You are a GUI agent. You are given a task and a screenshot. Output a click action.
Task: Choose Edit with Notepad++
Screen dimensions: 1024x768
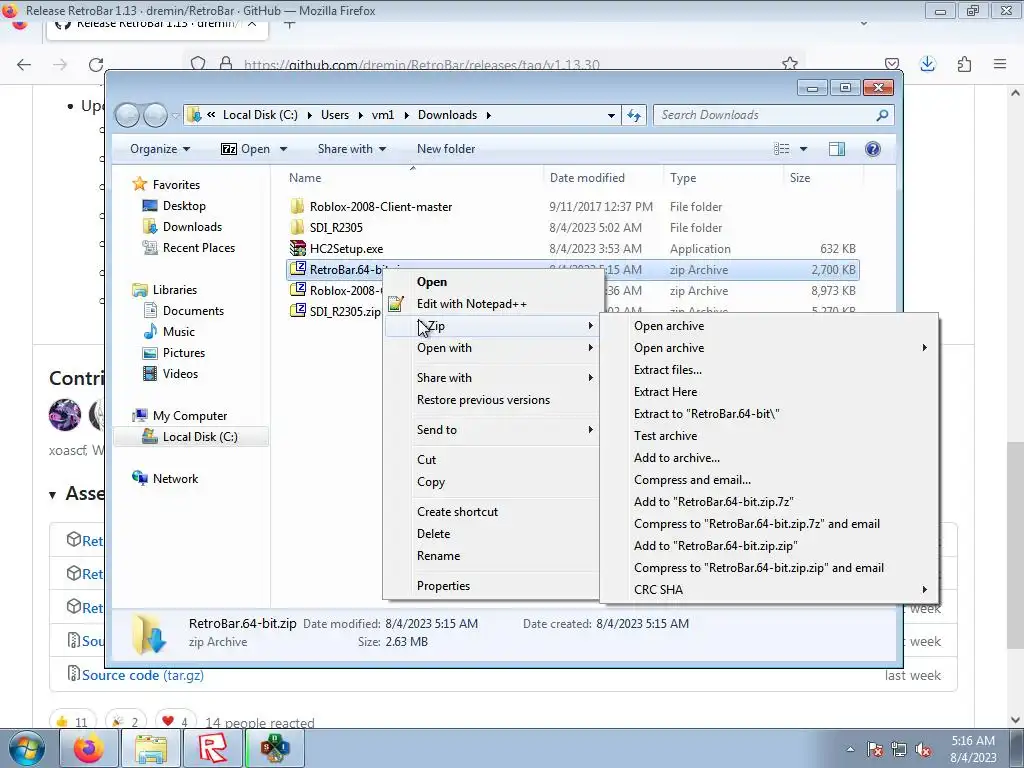472,304
